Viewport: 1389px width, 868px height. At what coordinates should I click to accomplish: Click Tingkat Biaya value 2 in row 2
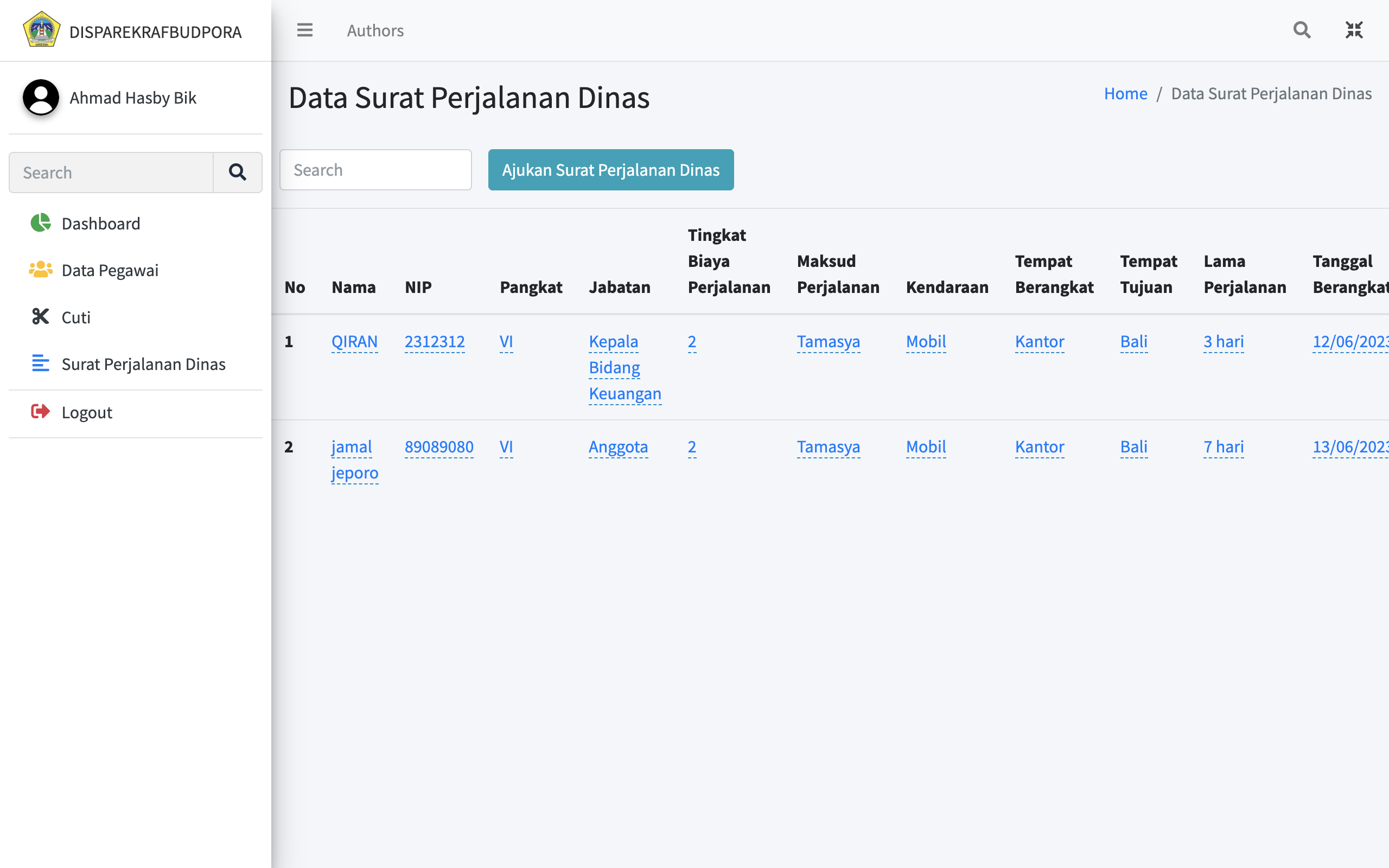coord(692,446)
